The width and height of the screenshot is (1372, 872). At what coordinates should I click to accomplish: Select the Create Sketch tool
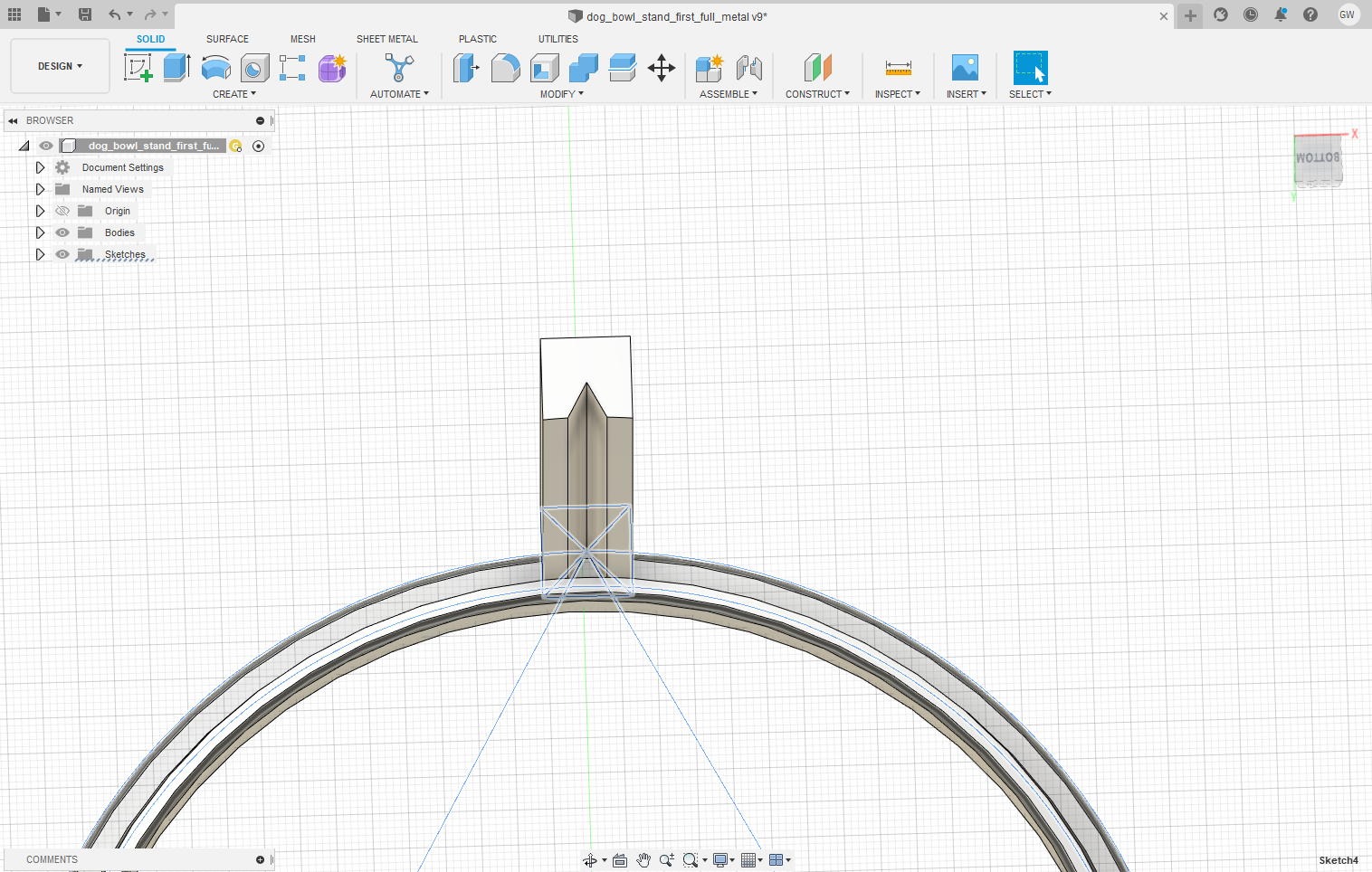pyautogui.click(x=138, y=68)
